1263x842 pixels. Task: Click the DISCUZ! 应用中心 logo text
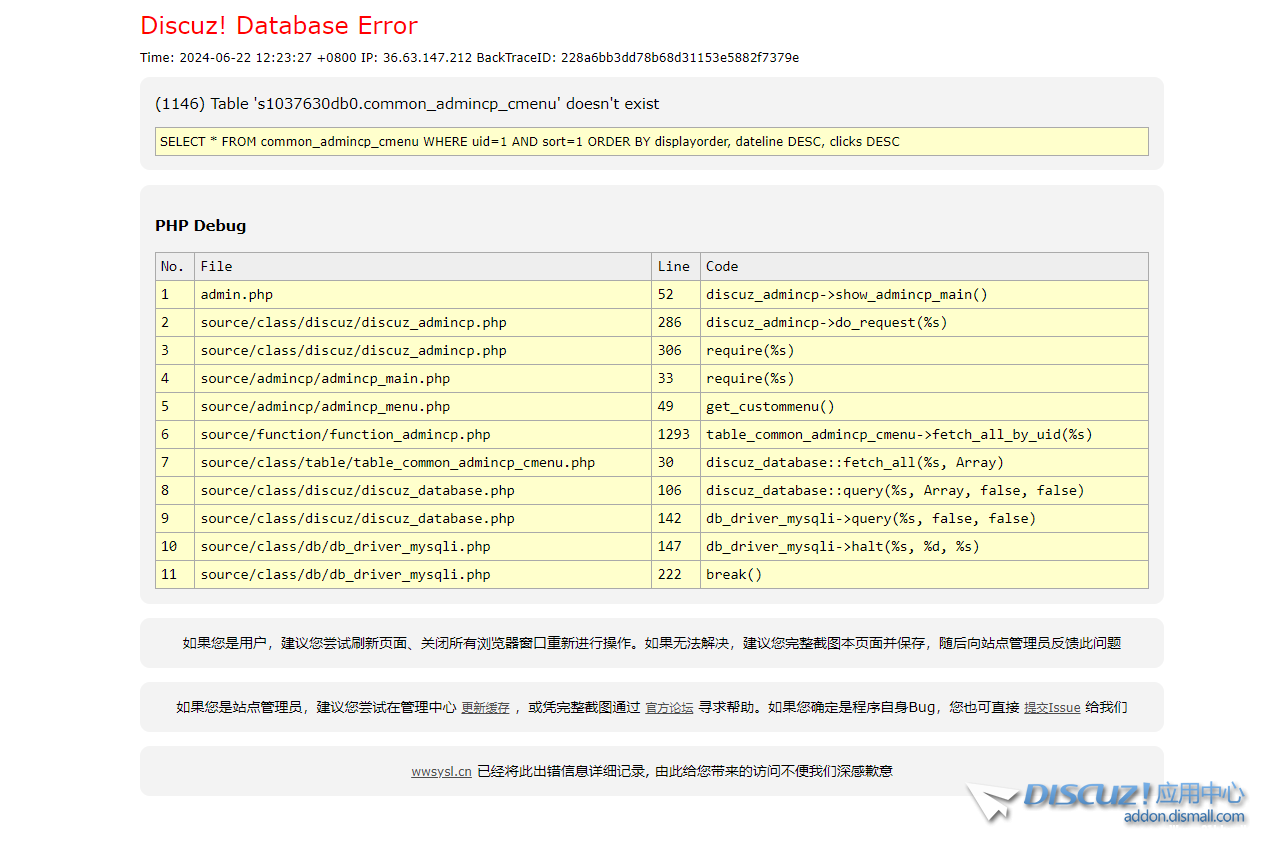point(1134,795)
